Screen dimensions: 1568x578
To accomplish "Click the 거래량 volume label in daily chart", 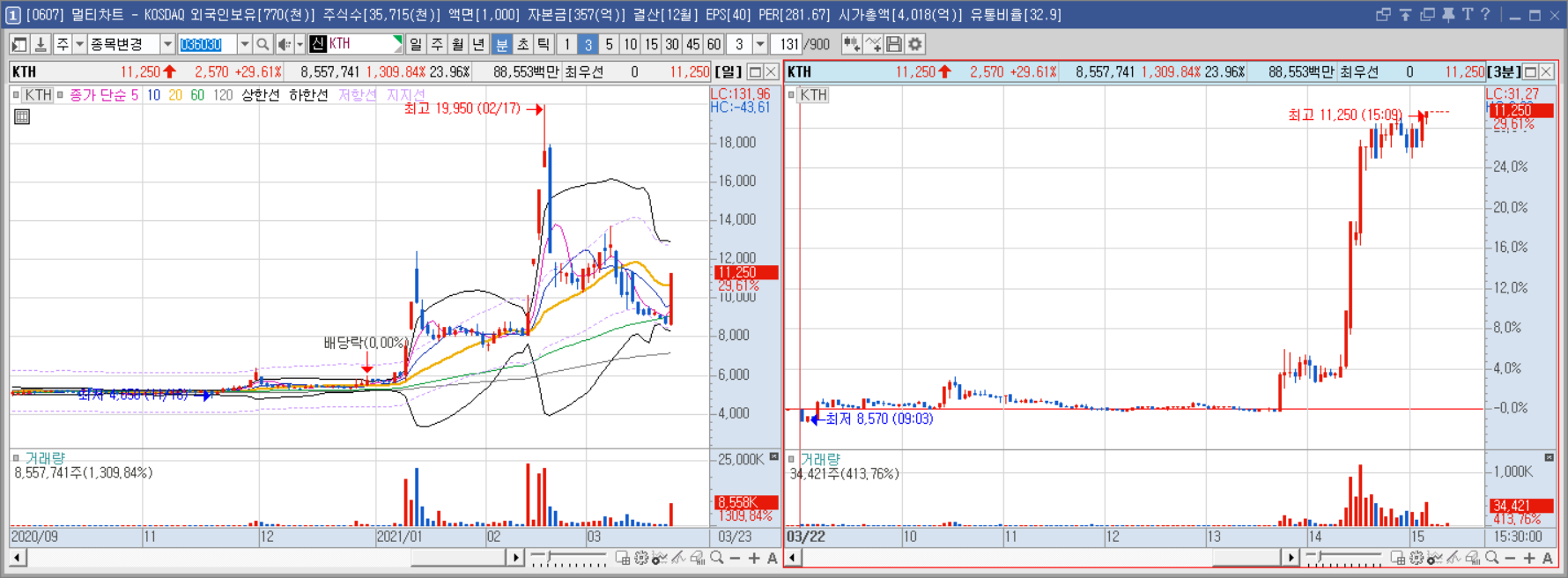I will pos(44,458).
